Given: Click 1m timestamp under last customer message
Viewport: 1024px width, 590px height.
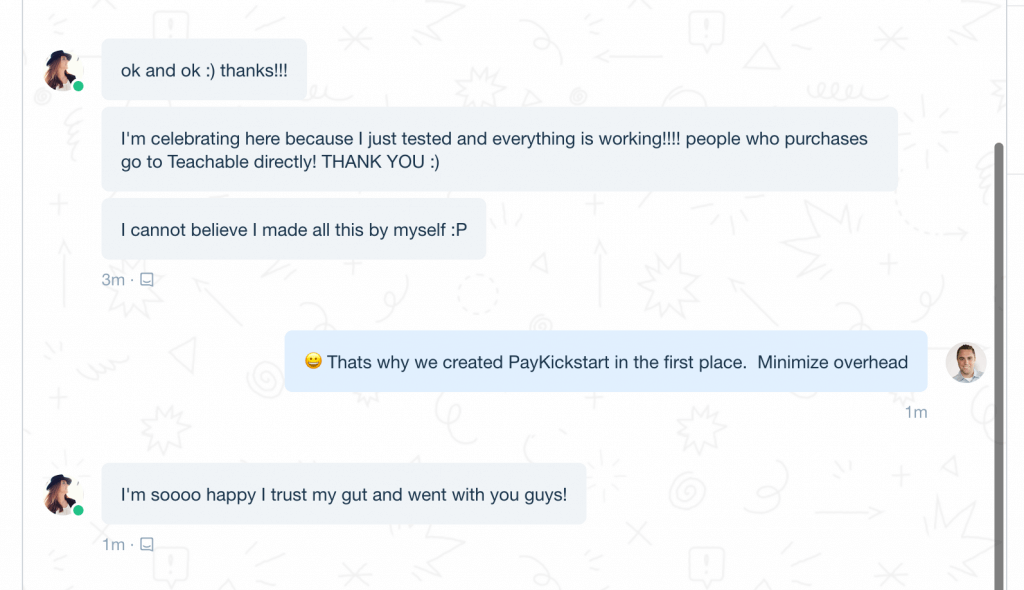Looking at the screenshot, I should (x=113, y=544).
